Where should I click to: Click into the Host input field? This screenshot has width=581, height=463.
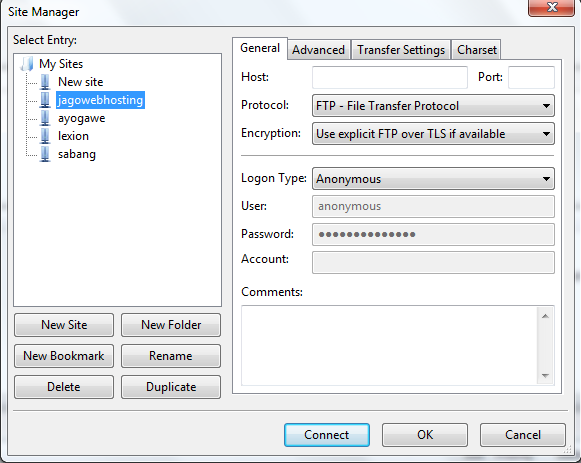point(390,77)
